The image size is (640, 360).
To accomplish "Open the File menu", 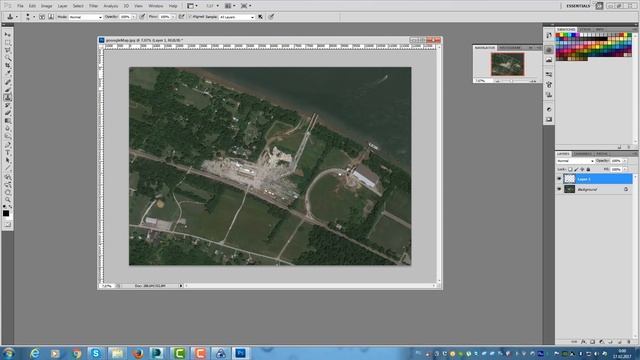I will tap(20, 6).
